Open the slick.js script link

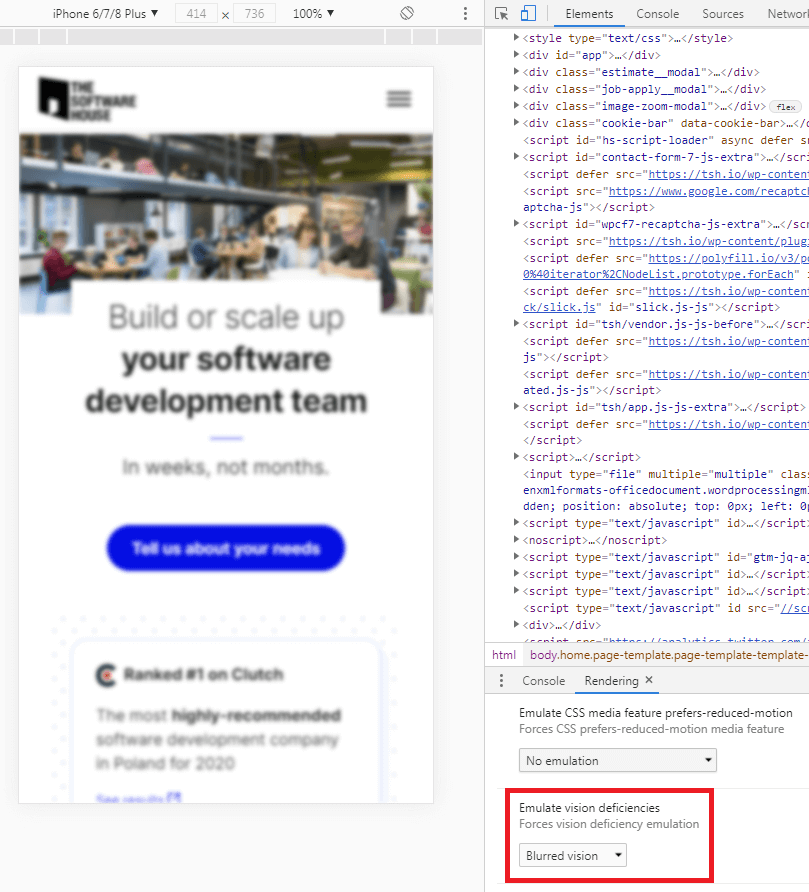point(559,307)
